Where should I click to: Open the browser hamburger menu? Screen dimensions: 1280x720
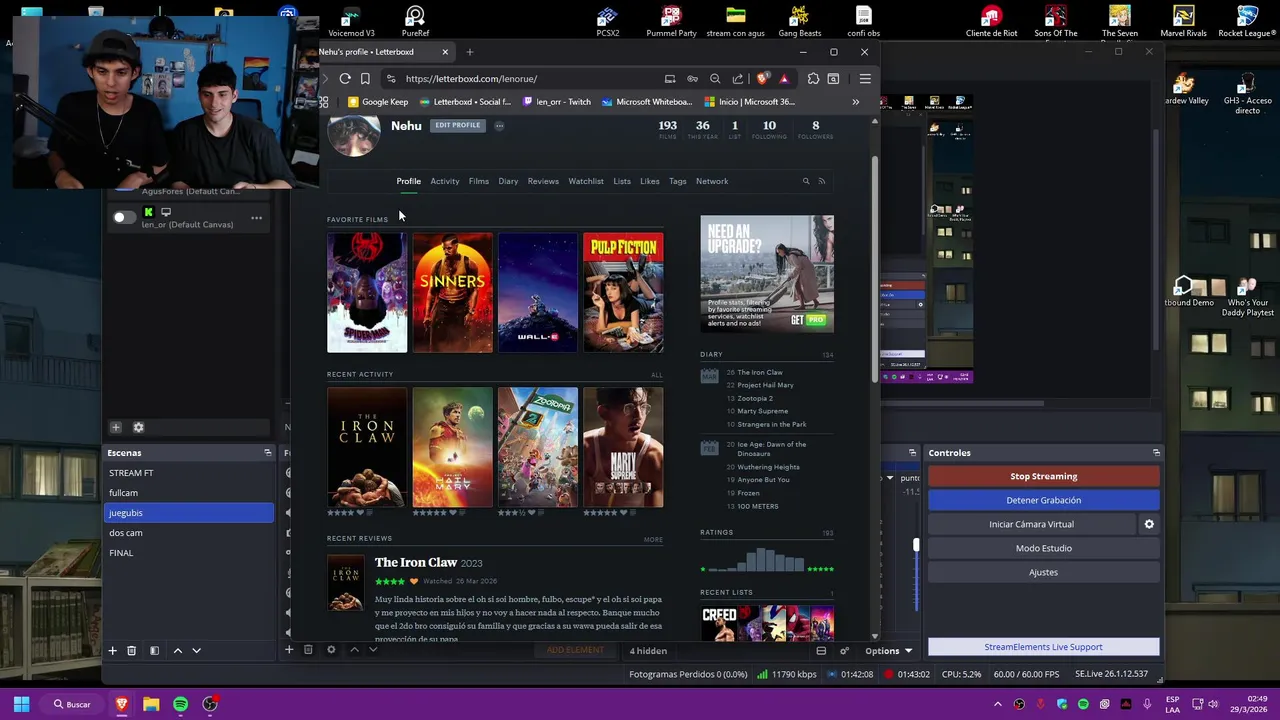pyautogui.click(x=865, y=79)
